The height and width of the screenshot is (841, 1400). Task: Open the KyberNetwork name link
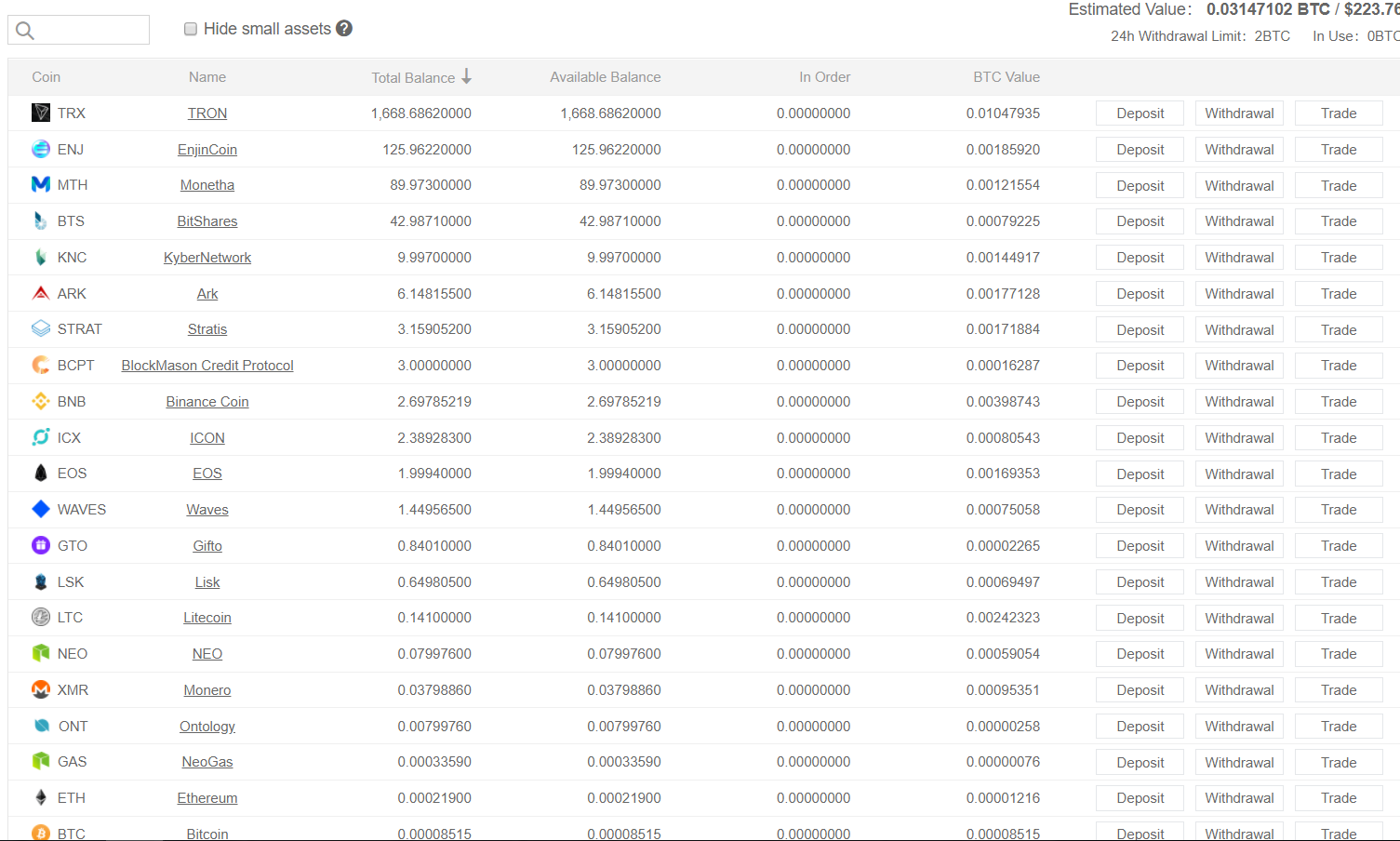[x=207, y=258]
